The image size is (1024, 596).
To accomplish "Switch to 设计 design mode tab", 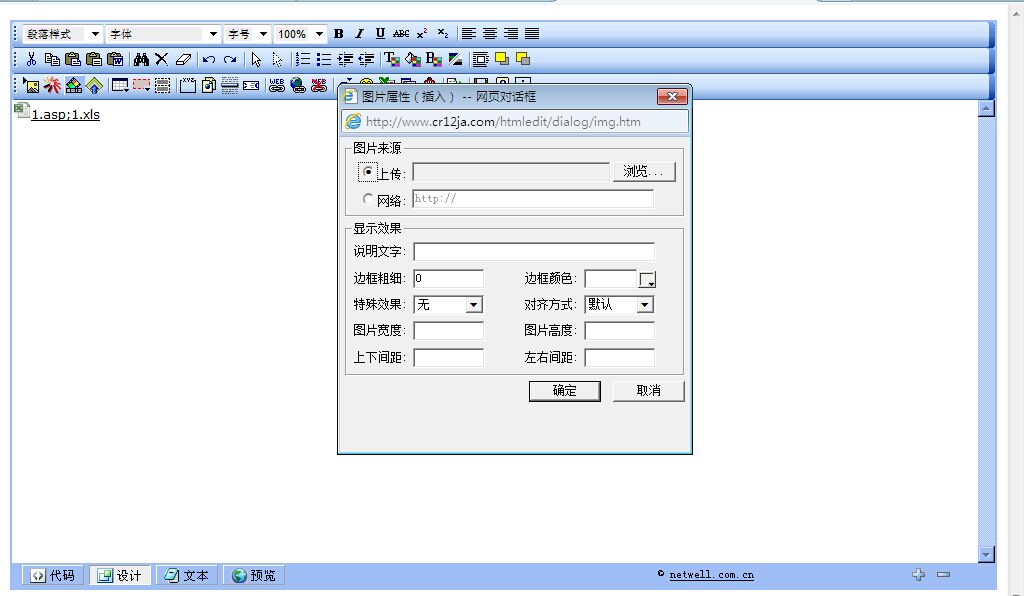I will 120,575.
